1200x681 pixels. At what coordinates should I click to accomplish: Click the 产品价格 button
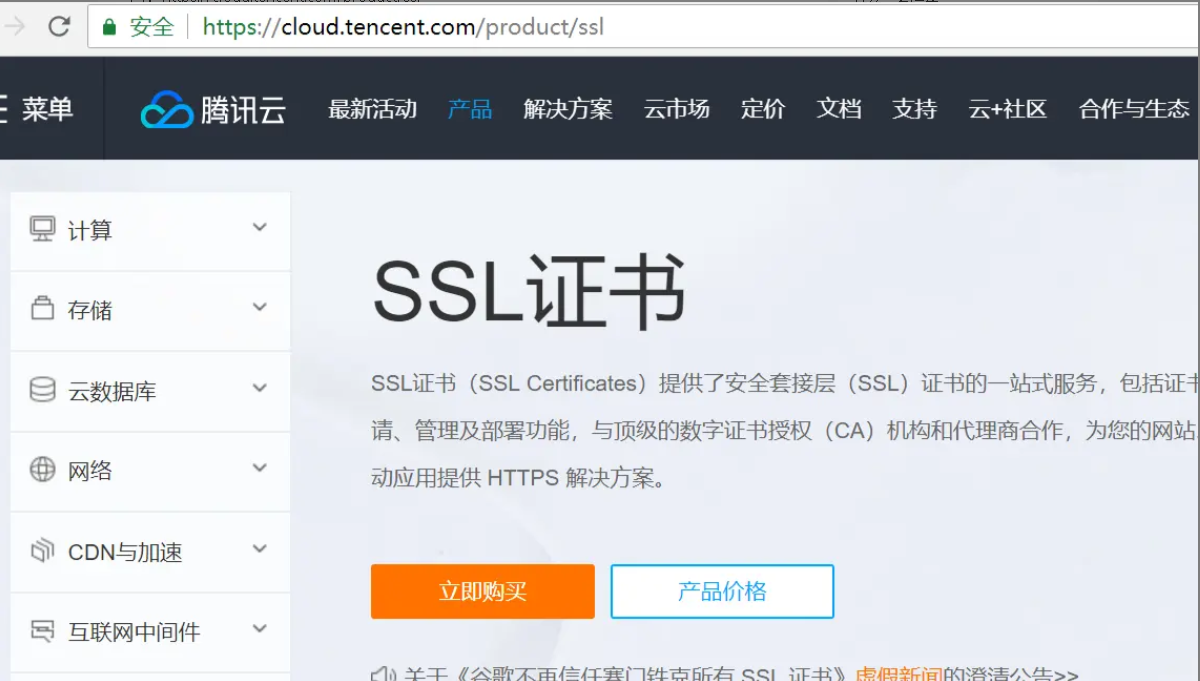pos(722,591)
